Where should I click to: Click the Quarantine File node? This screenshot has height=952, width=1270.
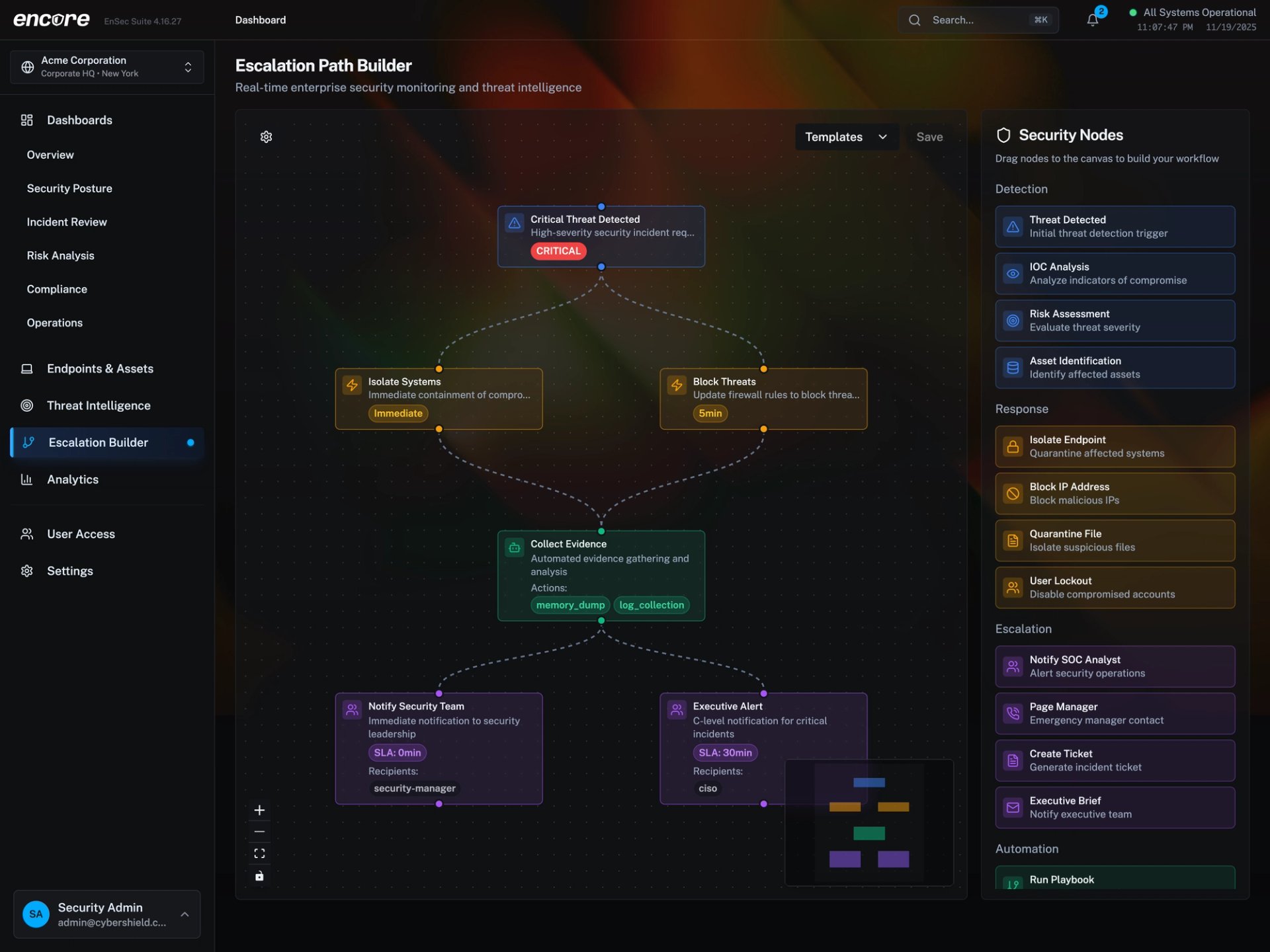coord(1115,541)
